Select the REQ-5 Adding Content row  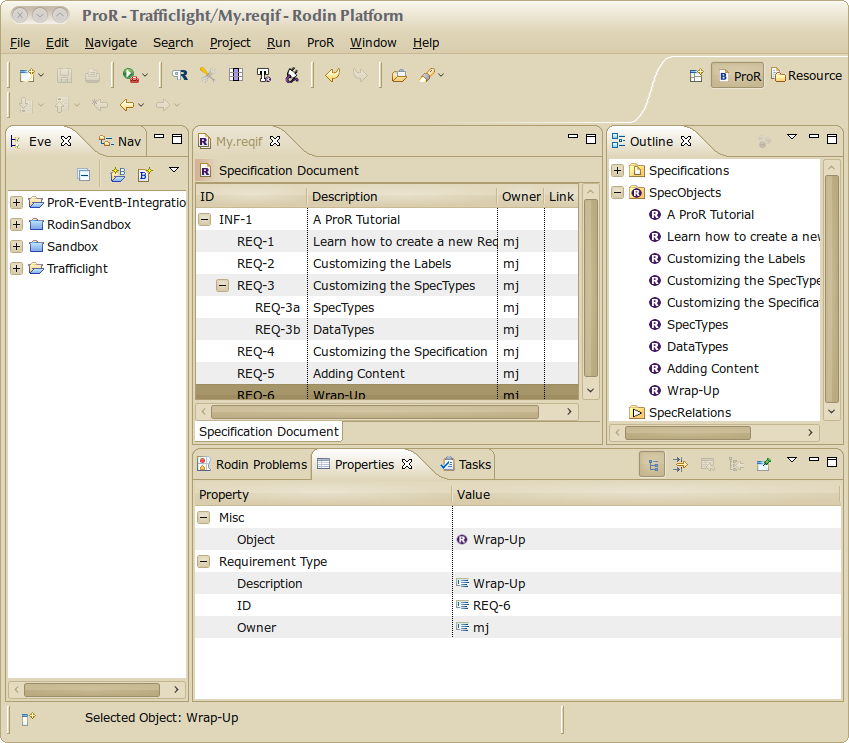[x=387, y=374]
